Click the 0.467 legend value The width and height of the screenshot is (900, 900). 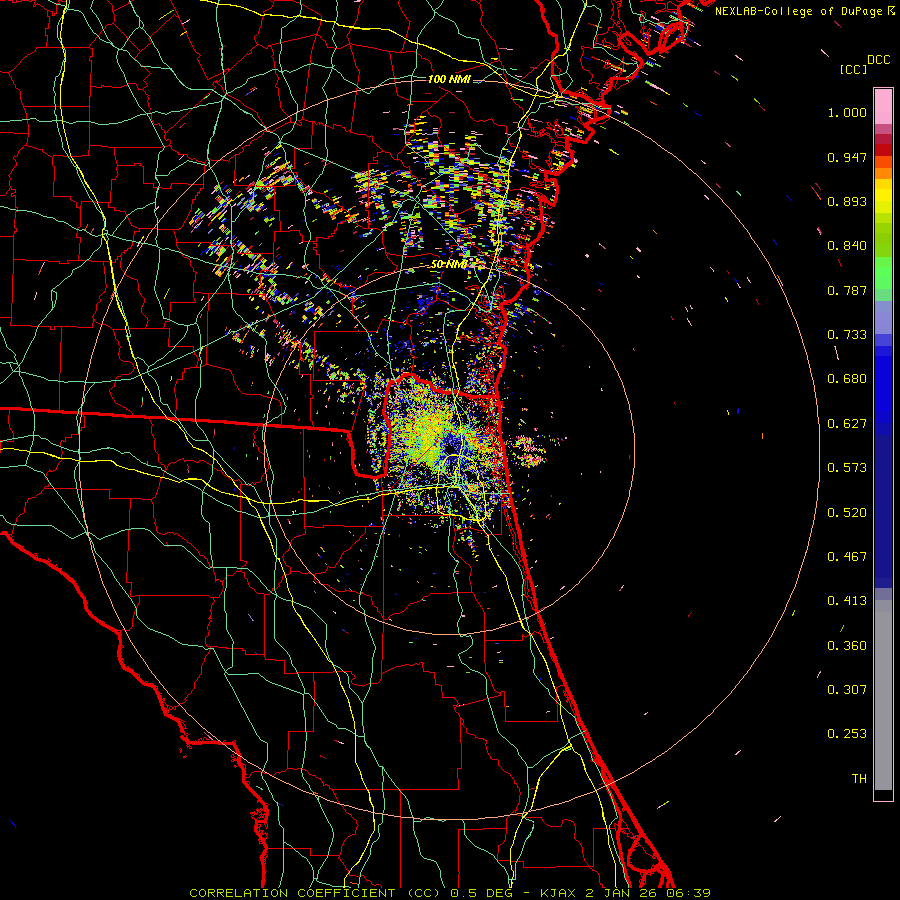847,557
